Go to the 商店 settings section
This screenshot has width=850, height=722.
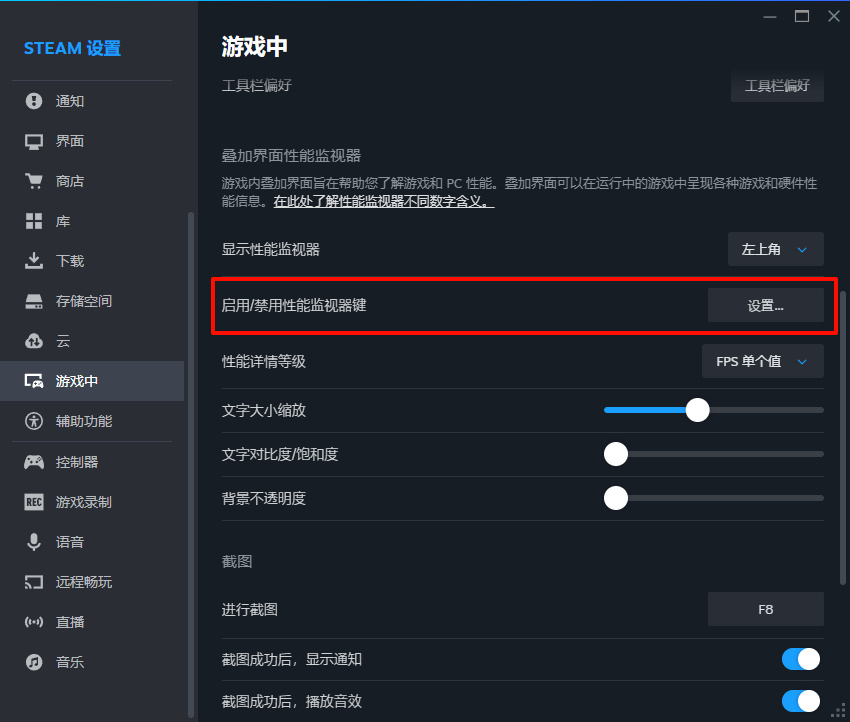click(x=92, y=181)
